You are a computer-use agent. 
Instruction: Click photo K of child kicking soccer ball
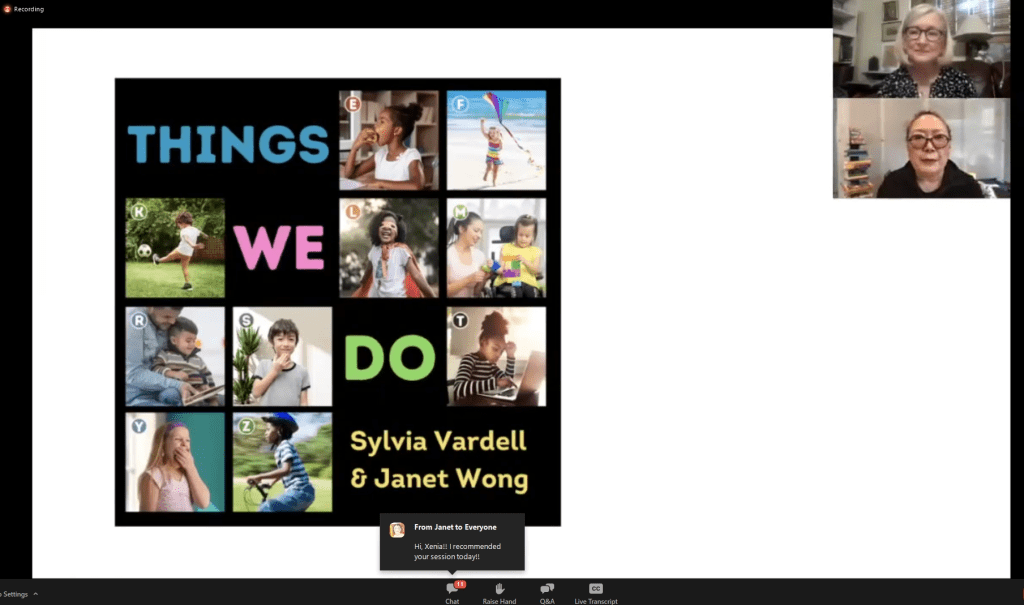pyautogui.click(x=175, y=248)
